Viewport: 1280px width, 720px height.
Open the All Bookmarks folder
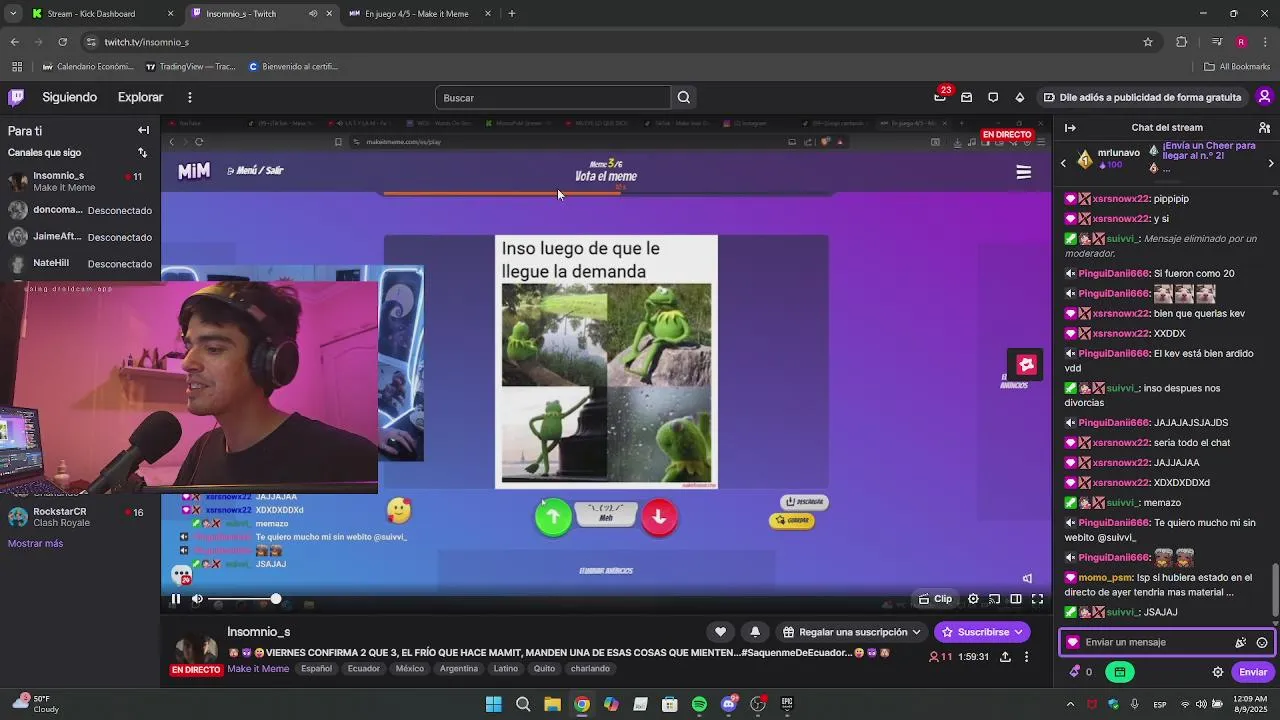(x=1237, y=67)
